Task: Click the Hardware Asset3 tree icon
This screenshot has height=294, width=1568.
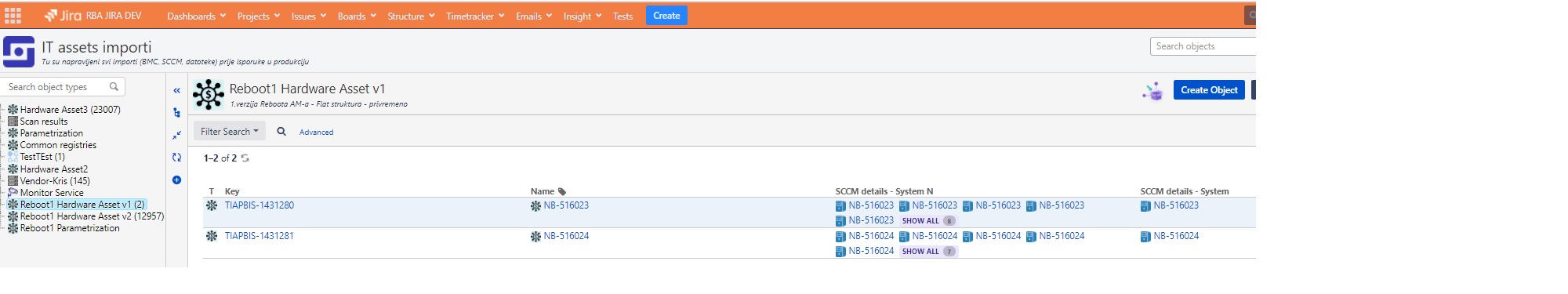Action: (x=13, y=110)
